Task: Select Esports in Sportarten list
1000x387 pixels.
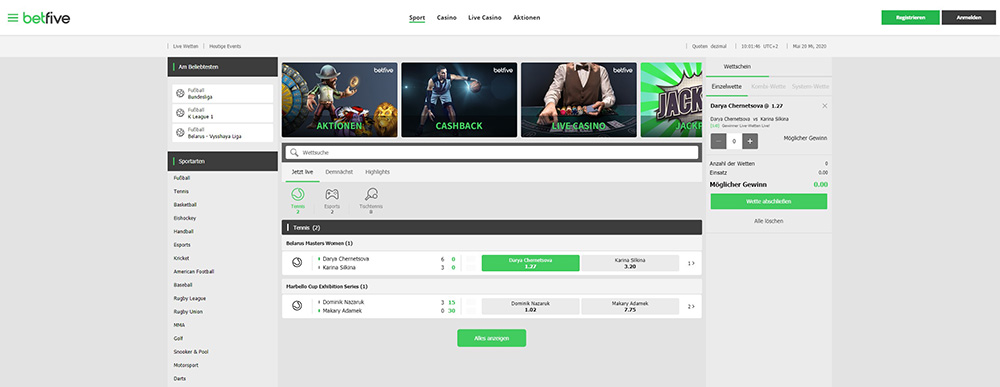Action: tap(182, 245)
